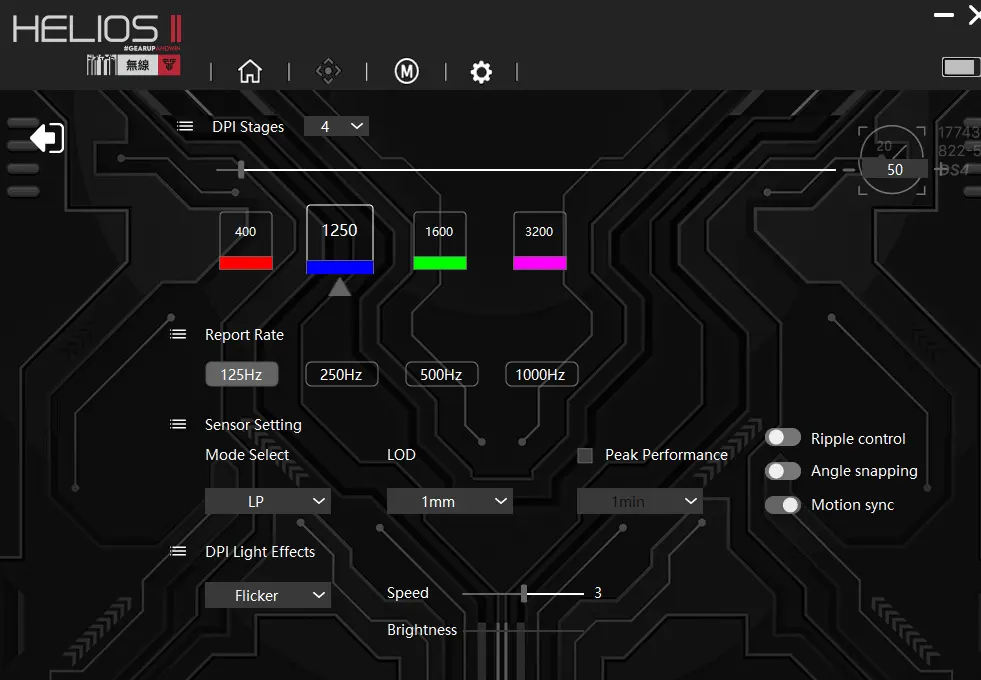Click the Brightness slider track
This screenshot has height=680, width=981.
pos(524,631)
